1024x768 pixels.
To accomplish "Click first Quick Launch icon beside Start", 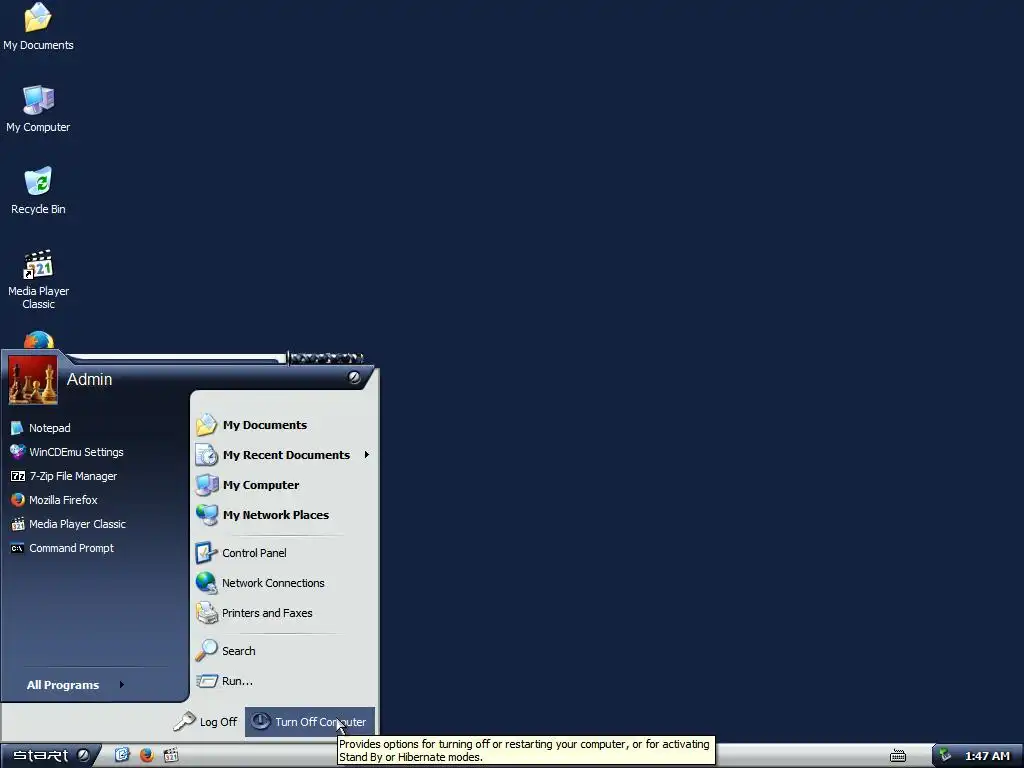I will coord(122,755).
